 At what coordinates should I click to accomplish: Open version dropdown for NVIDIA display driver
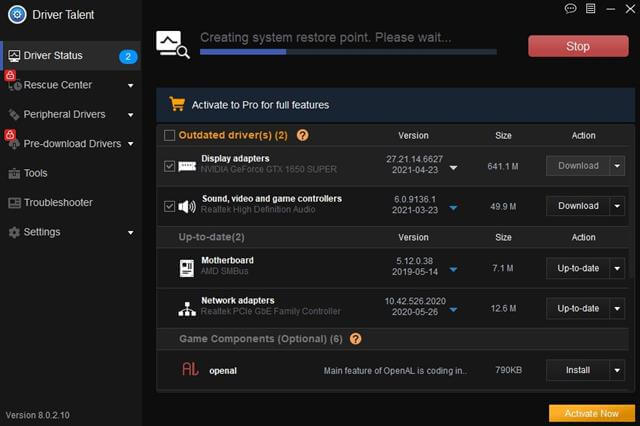453,168
